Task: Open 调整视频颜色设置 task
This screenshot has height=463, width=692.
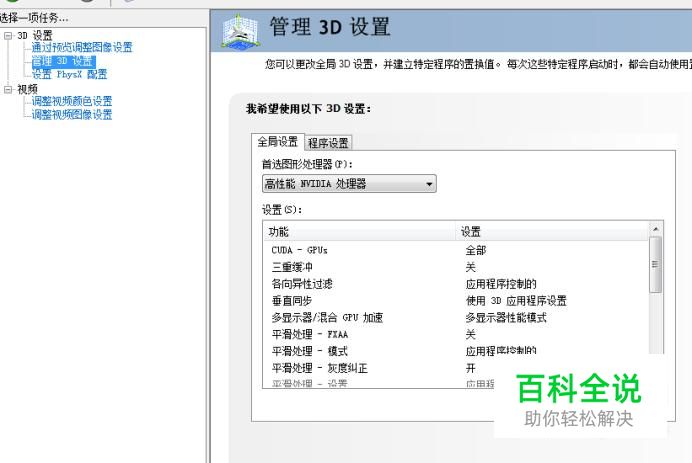Action: click(x=72, y=101)
